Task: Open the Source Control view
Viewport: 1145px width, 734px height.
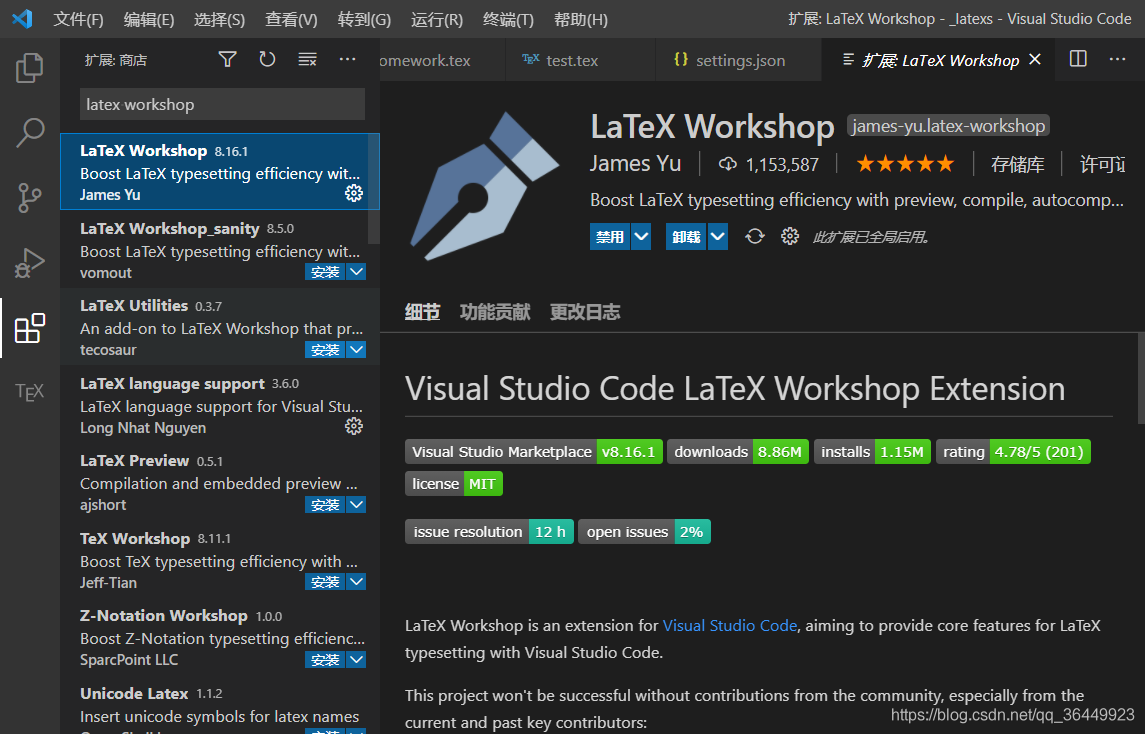Action: pyautogui.click(x=29, y=197)
